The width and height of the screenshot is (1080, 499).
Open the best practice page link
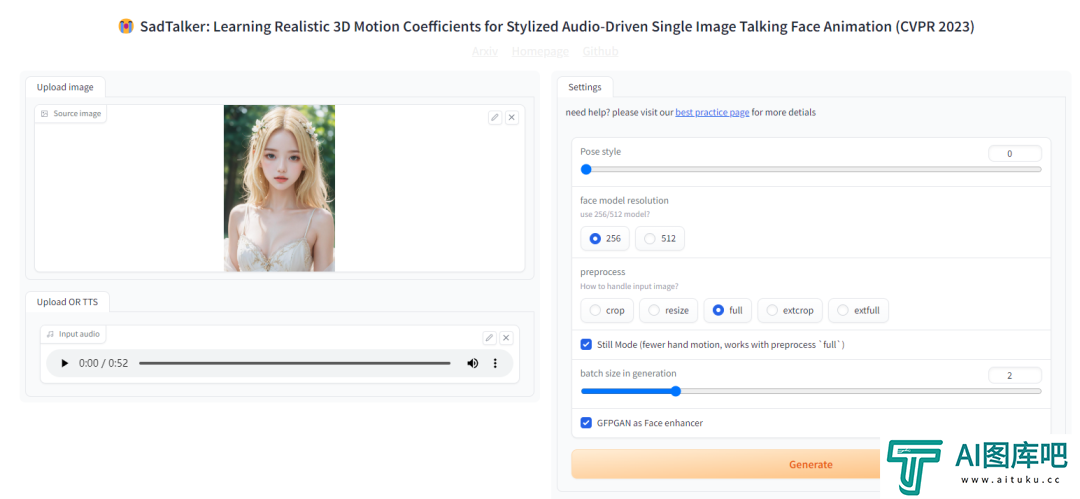tap(712, 112)
